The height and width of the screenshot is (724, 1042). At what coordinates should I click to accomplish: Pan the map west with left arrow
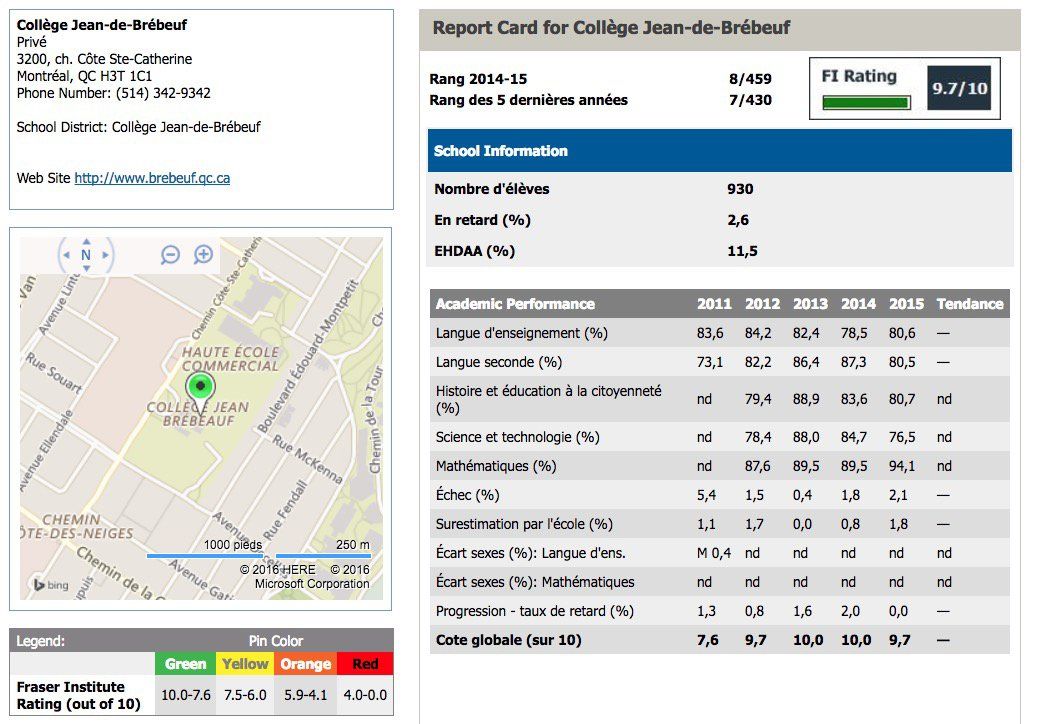[67, 255]
